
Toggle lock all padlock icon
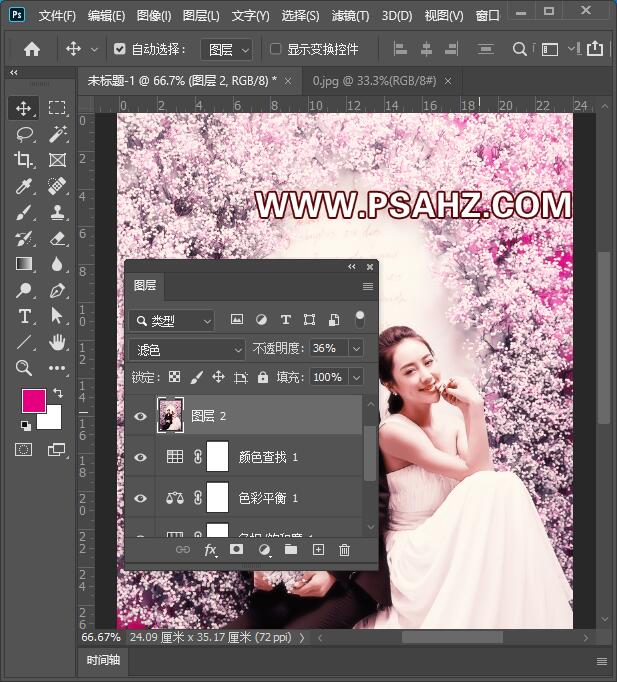pyautogui.click(x=263, y=377)
